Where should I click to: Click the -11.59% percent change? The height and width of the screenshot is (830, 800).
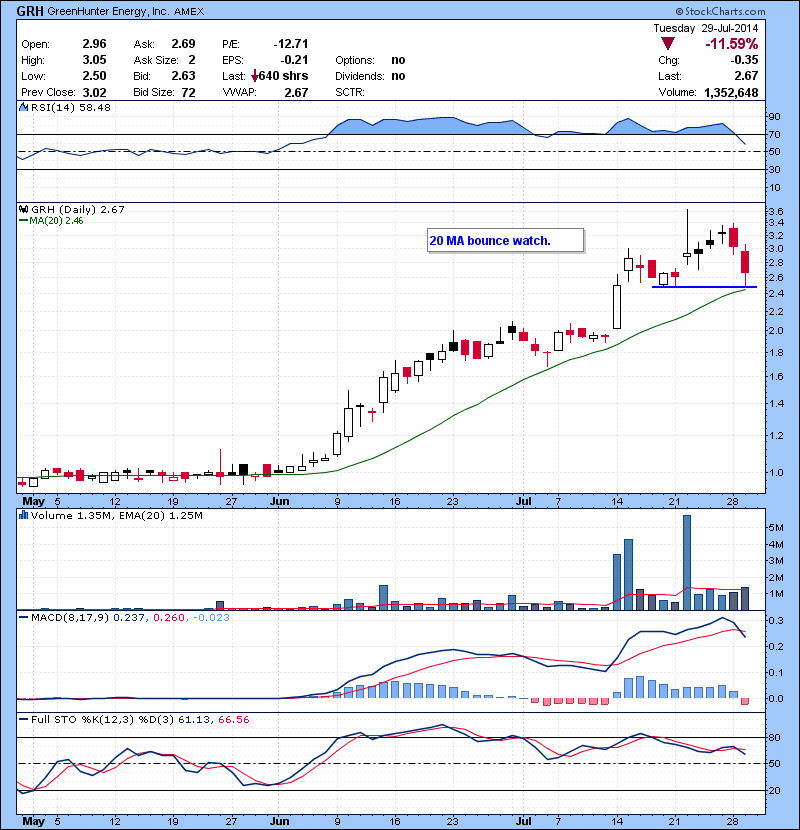[x=731, y=44]
